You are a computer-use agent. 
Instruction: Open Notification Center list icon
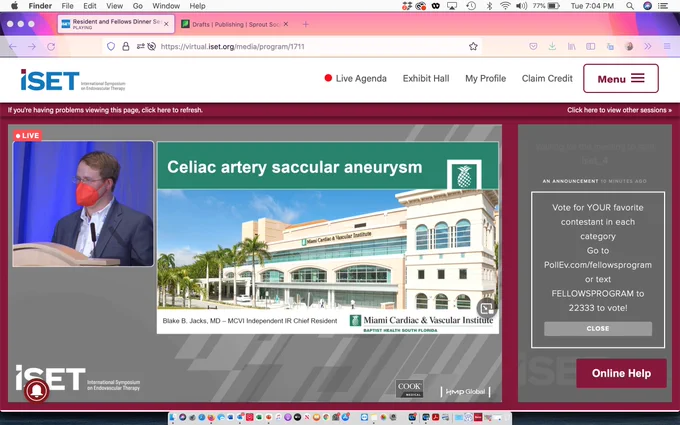coord(663,6)
